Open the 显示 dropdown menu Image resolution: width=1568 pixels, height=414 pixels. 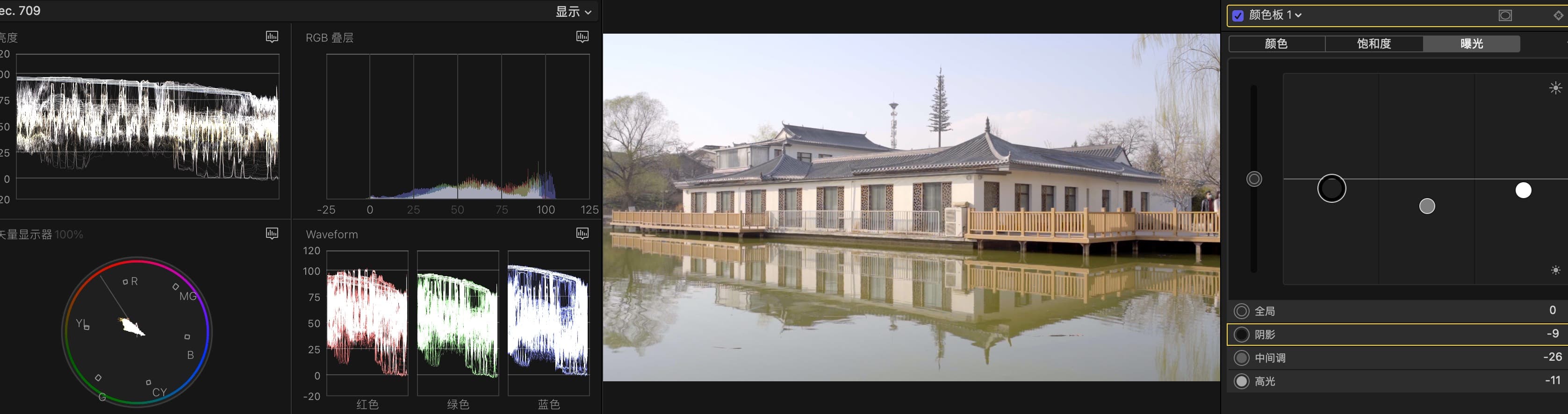(573, 12)
